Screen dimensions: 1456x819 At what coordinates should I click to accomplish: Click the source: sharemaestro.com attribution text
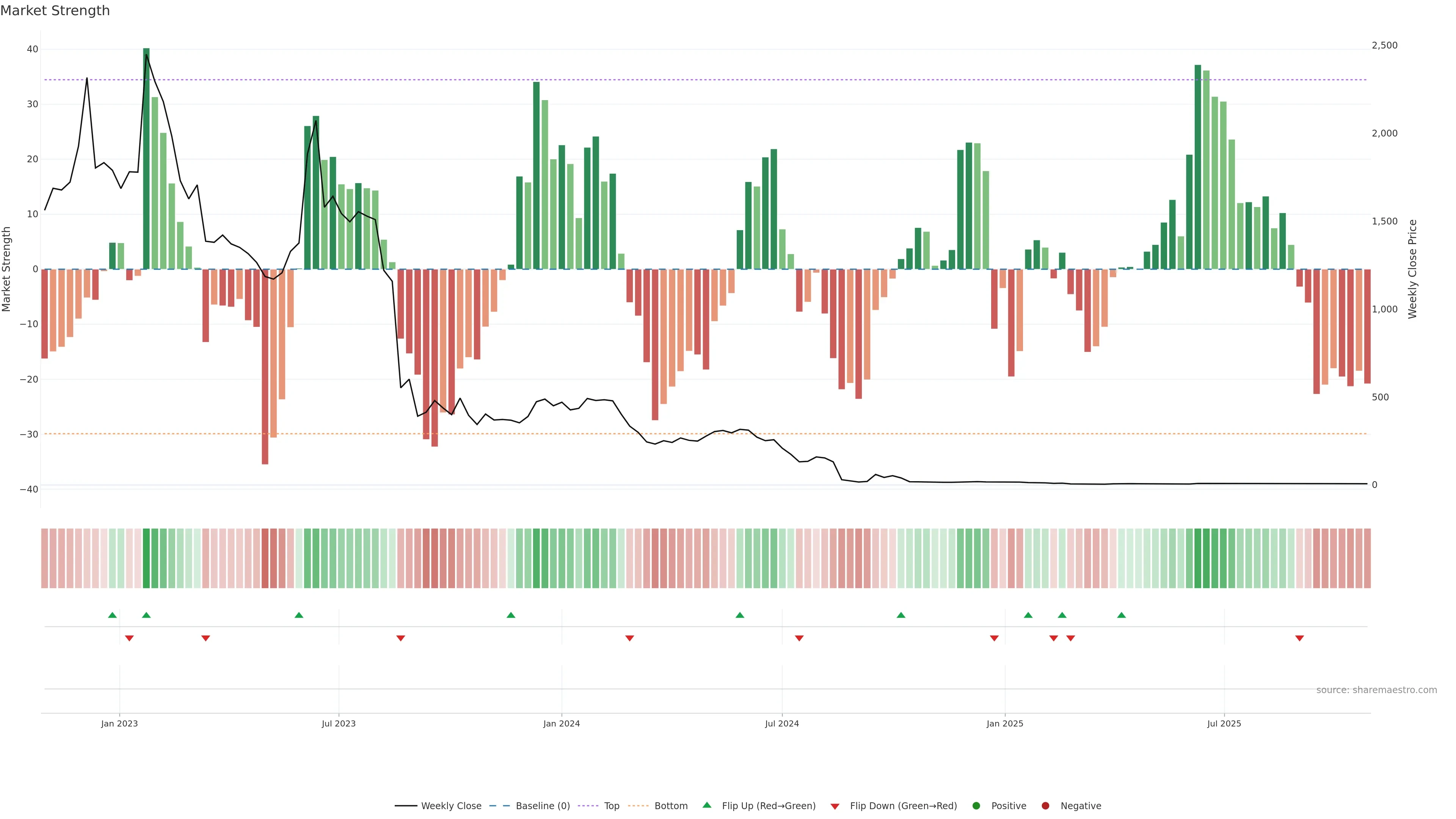1376,690
